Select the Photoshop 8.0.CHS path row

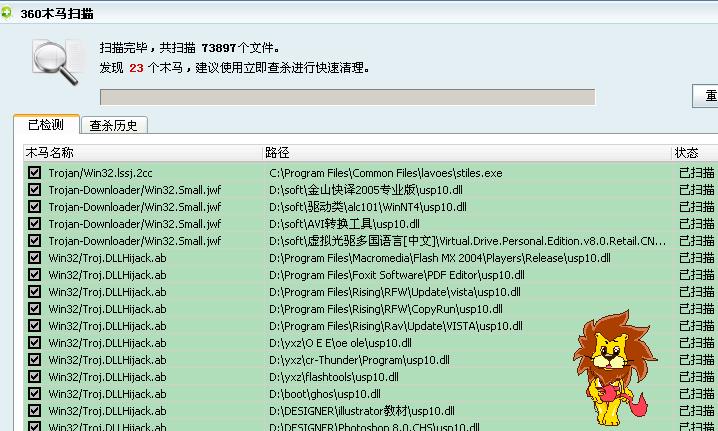pyautogui.click(x=374, y=426)
